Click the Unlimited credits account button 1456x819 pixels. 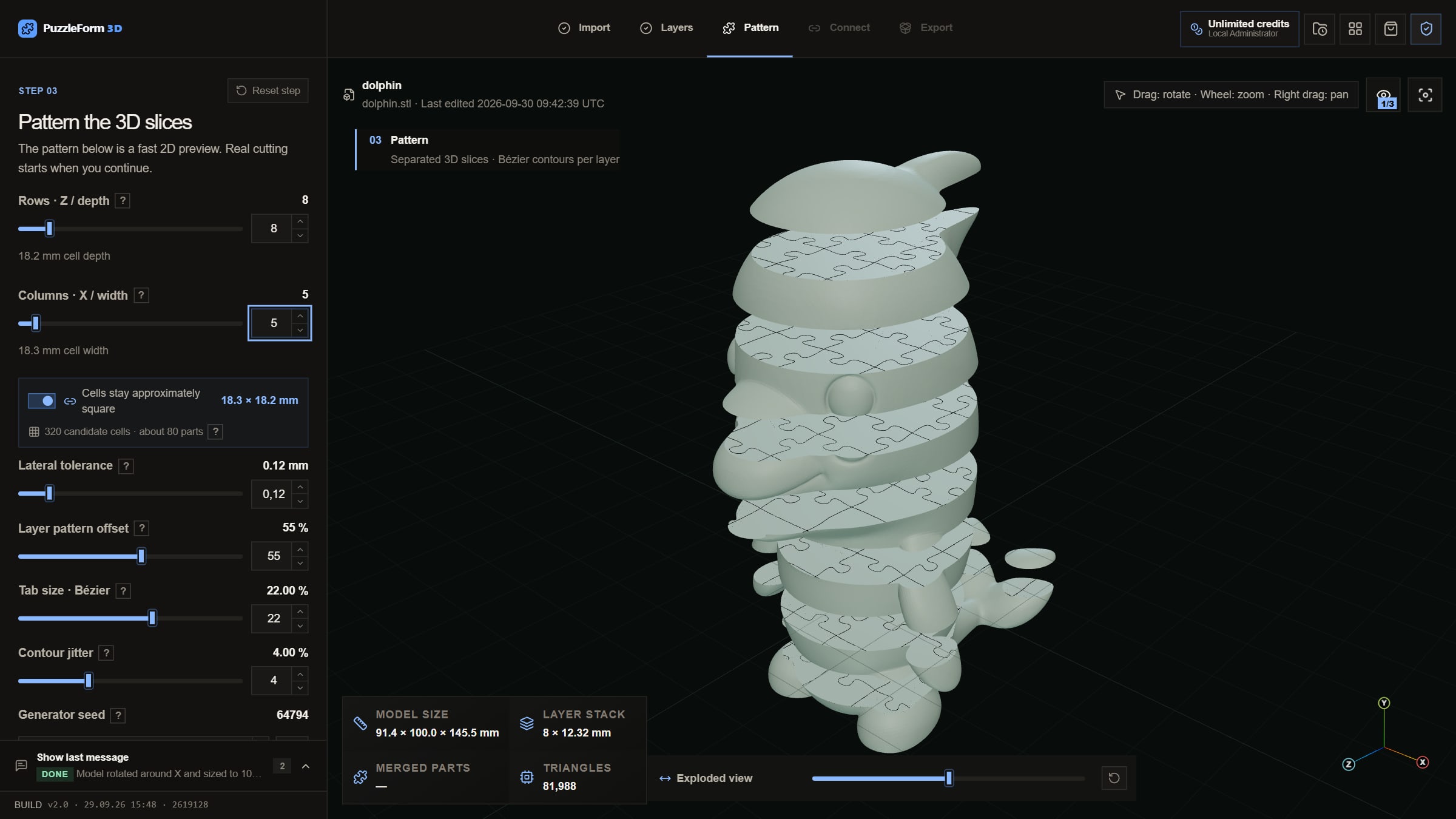[1239, 29]
